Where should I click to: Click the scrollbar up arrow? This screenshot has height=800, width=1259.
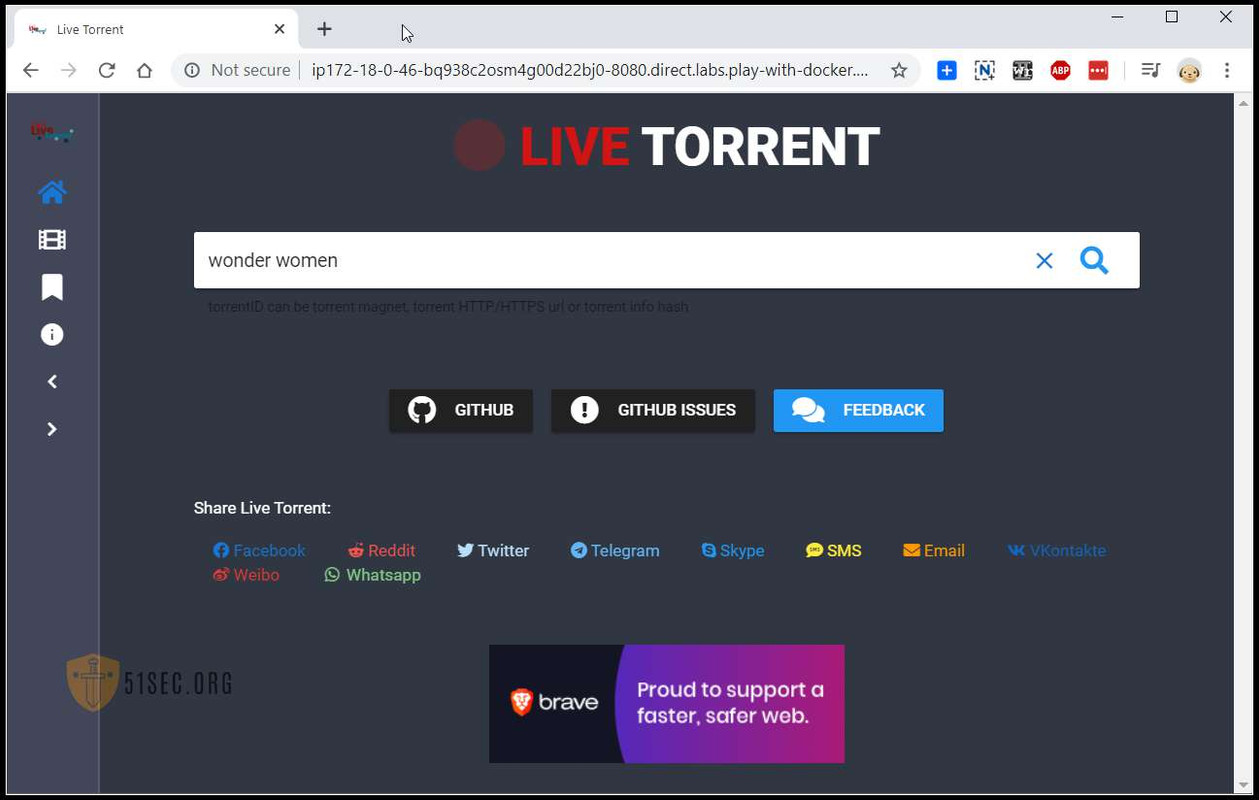[x=1244, y=103]
